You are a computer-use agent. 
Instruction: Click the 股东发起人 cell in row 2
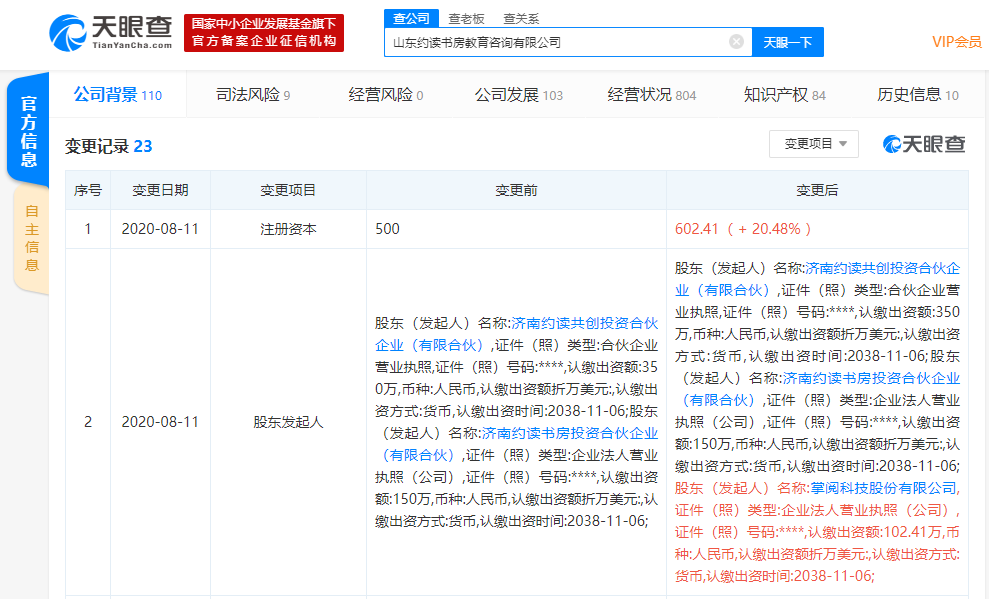tap(288, 422)
